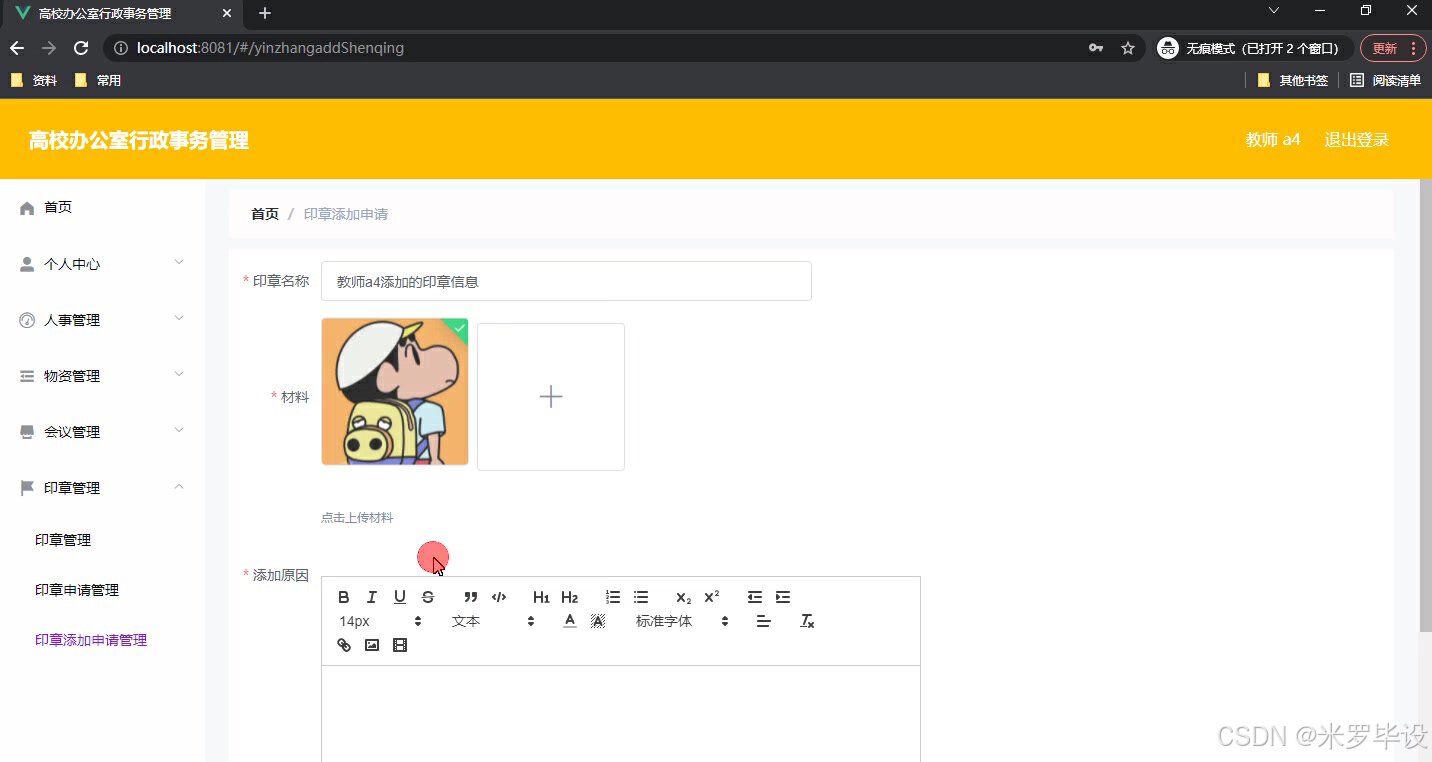
Task: Close the 高校办公室行政事务管理 tab
Action: (x=227, y=14)
